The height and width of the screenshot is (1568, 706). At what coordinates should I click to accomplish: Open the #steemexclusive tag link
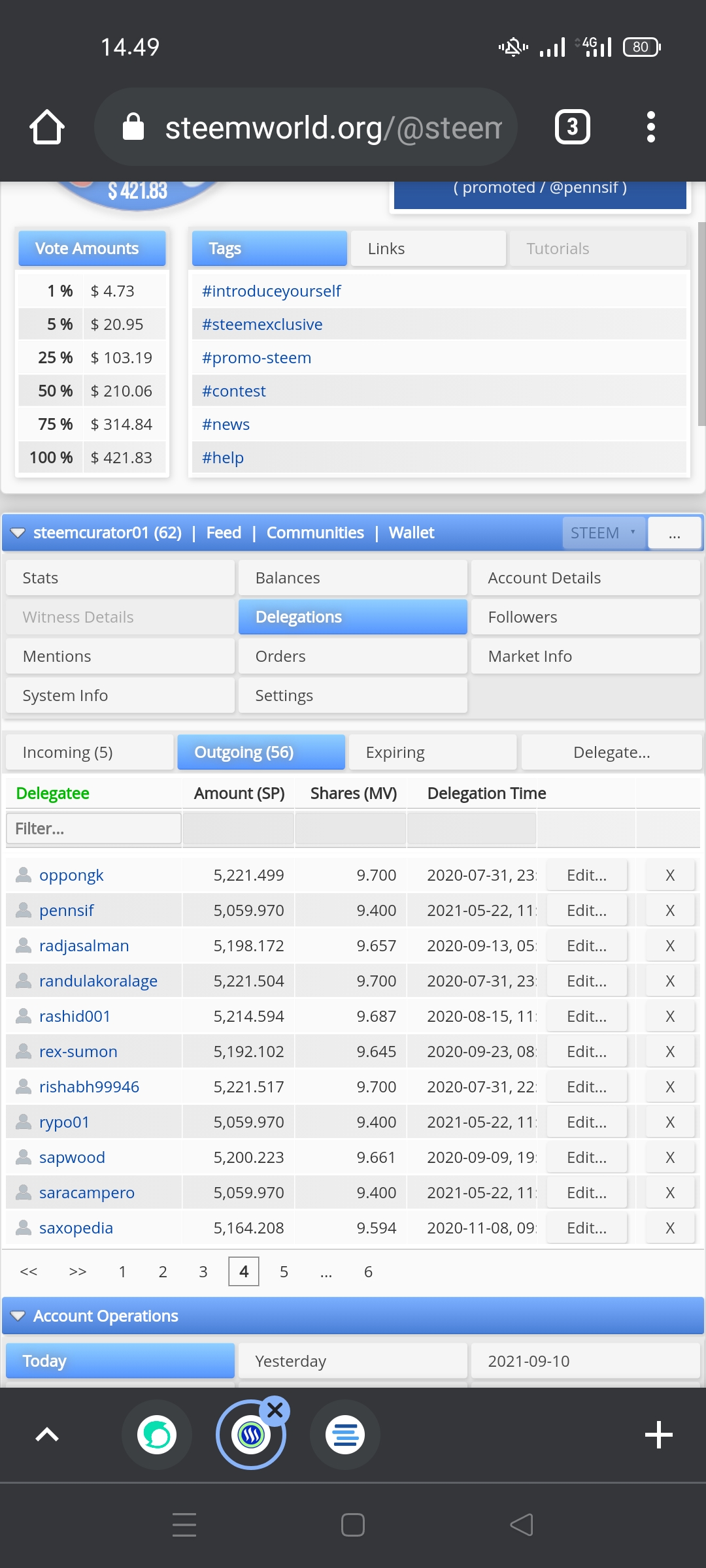coord(262,324)
